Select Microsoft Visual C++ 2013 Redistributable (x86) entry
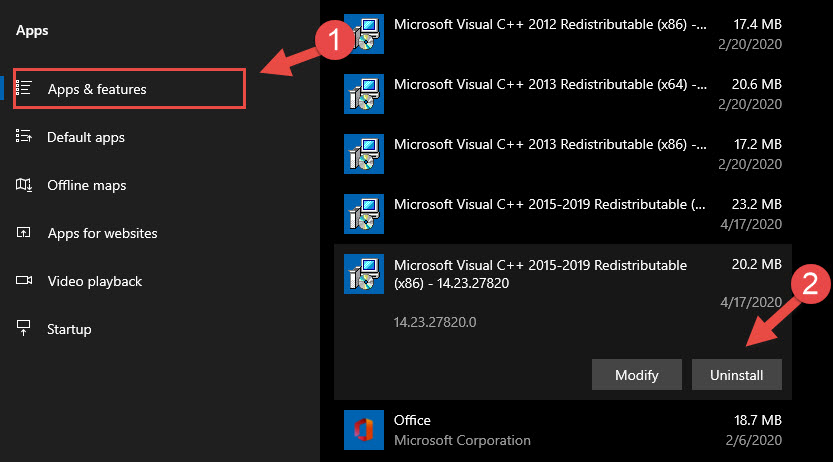 563,154
